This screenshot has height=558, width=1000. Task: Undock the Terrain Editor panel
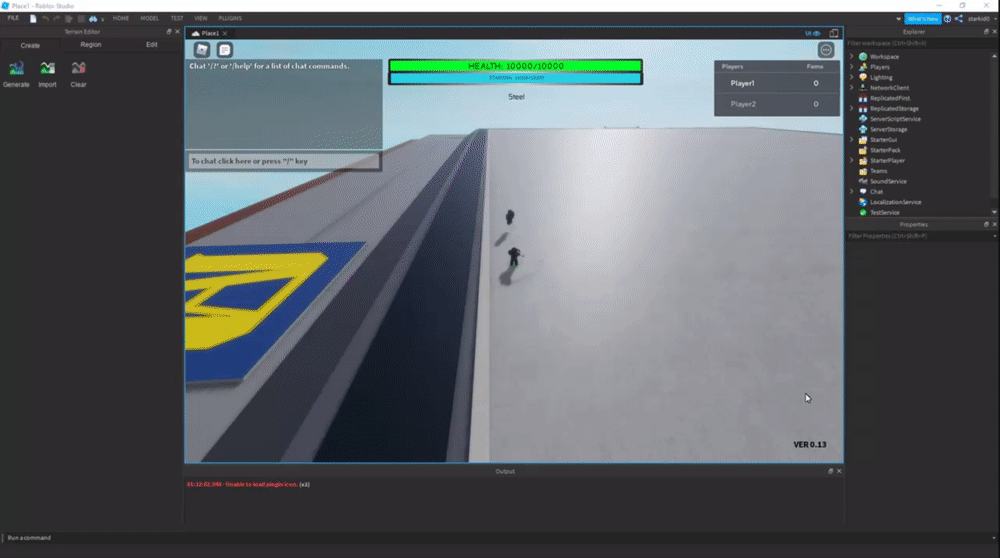coord(169,31)
